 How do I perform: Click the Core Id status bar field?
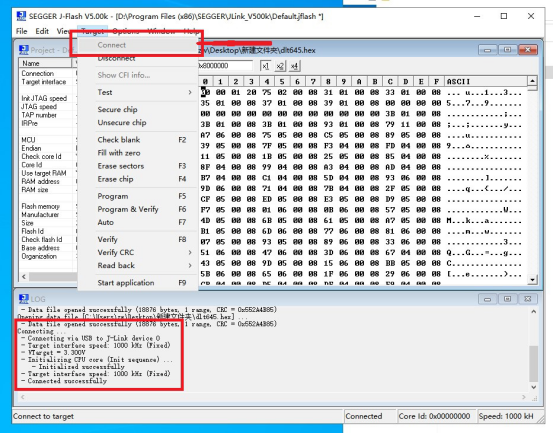(x=435, y=416)
